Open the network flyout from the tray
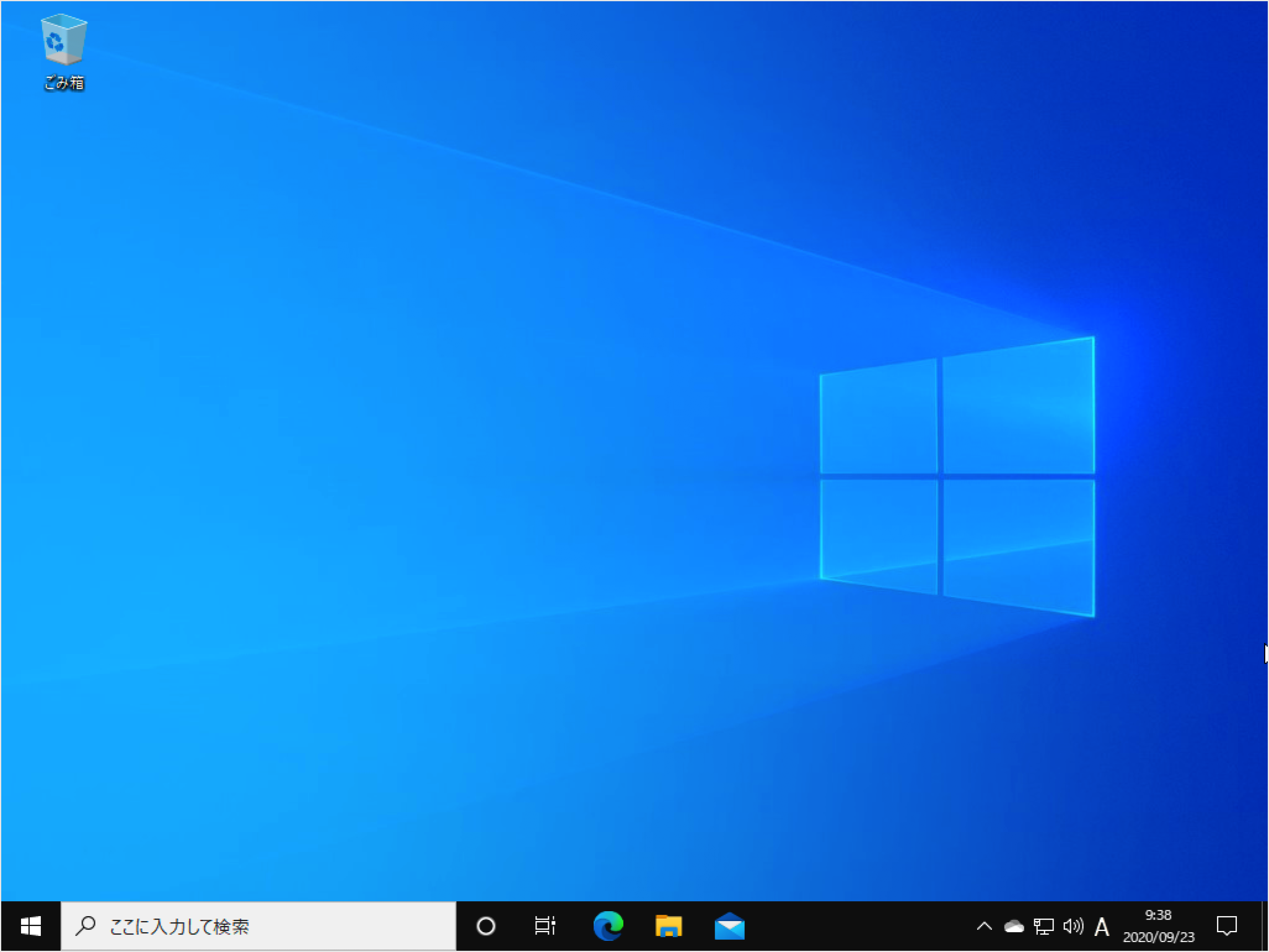This screenshot has height=952, width=1269. tap(1043, 927)
